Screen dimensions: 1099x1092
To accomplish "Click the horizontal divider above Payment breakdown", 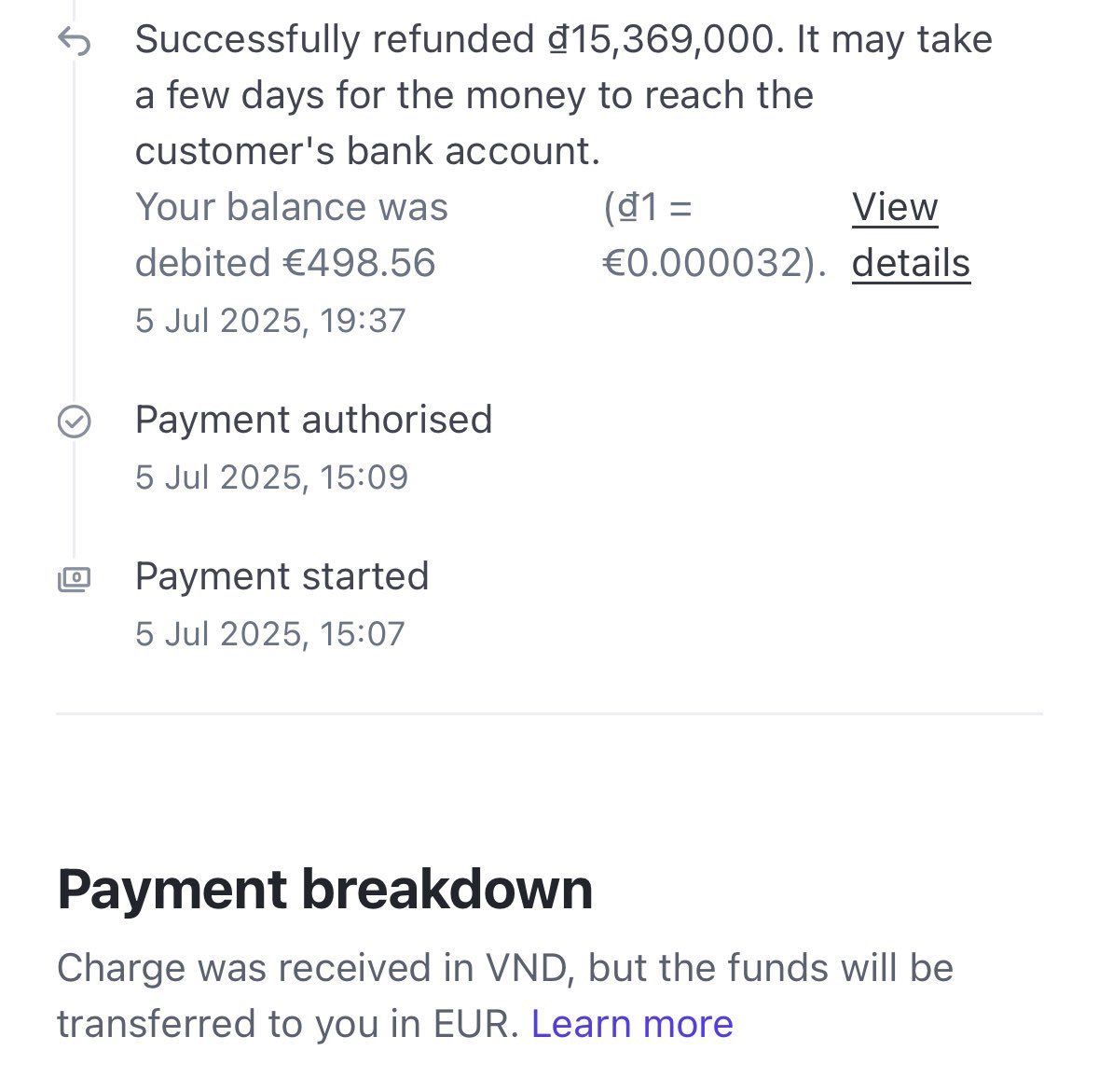I will tap(549, 714).
